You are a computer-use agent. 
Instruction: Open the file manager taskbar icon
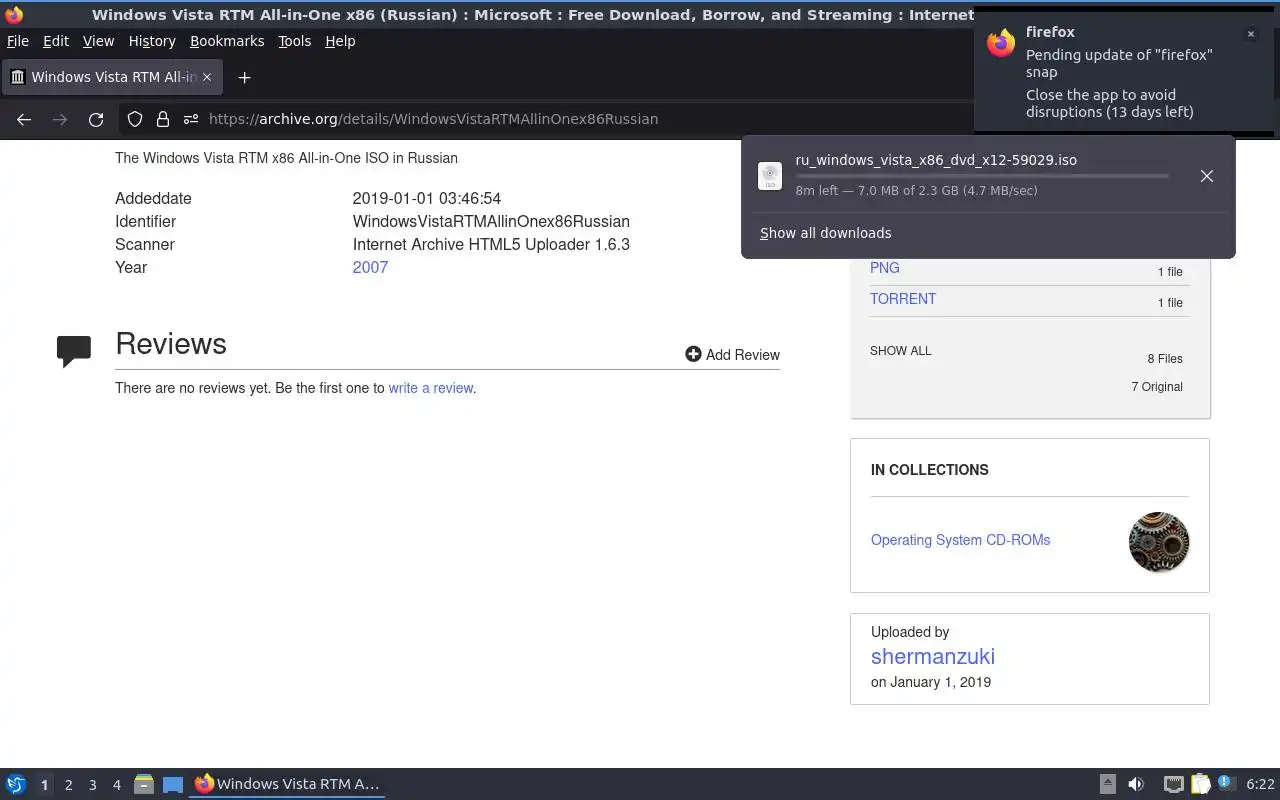pyautogui.click(x=144, y=784)
